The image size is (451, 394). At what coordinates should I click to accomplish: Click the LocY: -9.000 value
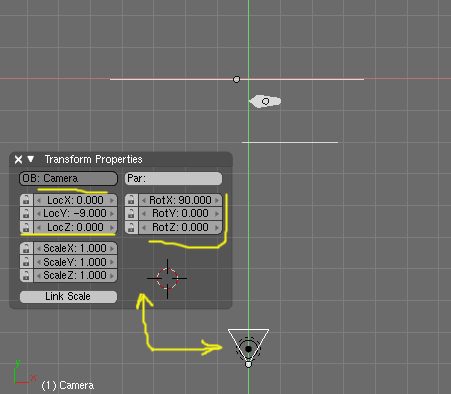[x=75, y=213]
